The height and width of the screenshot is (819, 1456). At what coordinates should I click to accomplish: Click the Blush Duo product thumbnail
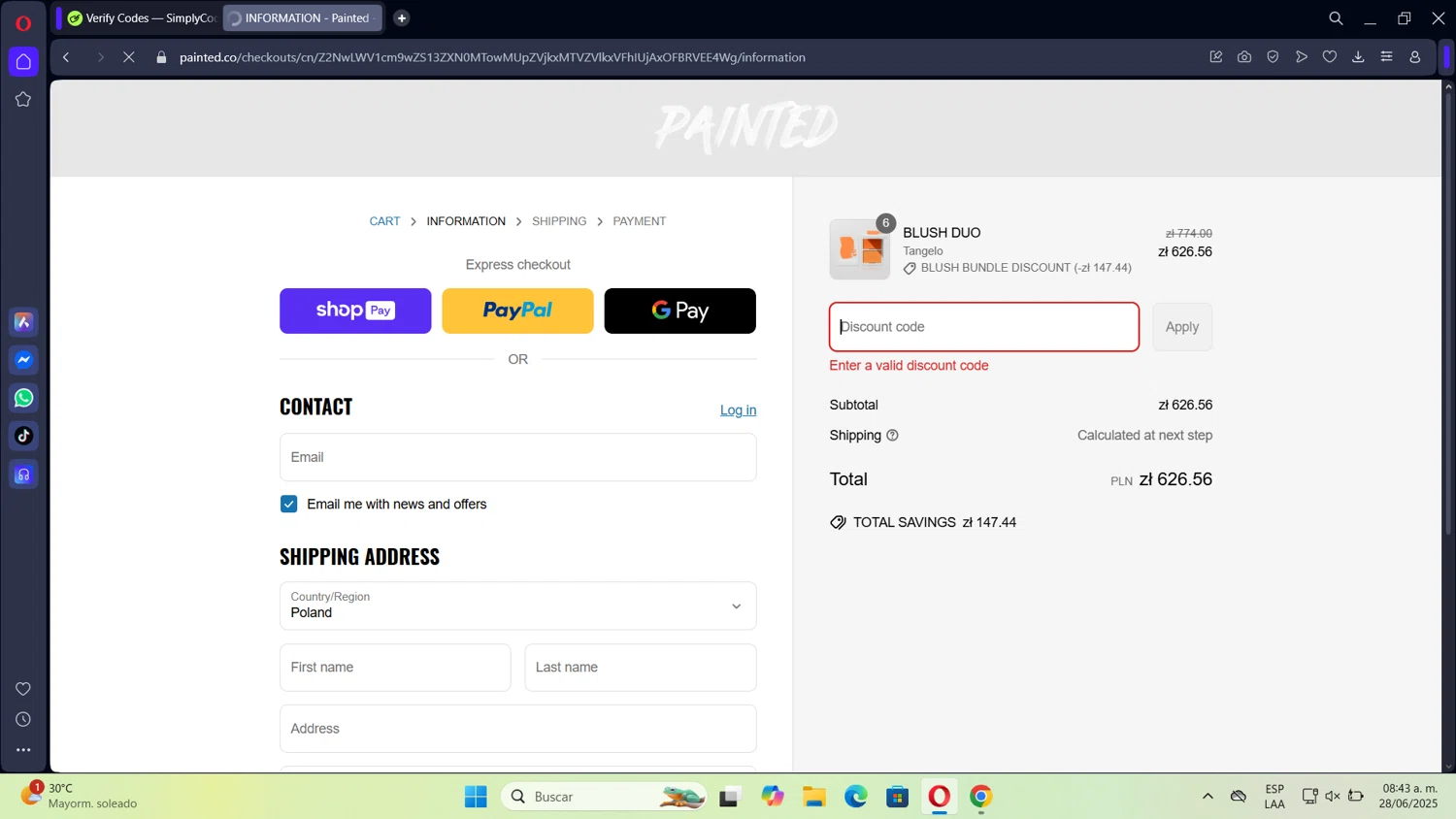pos(859,249)
